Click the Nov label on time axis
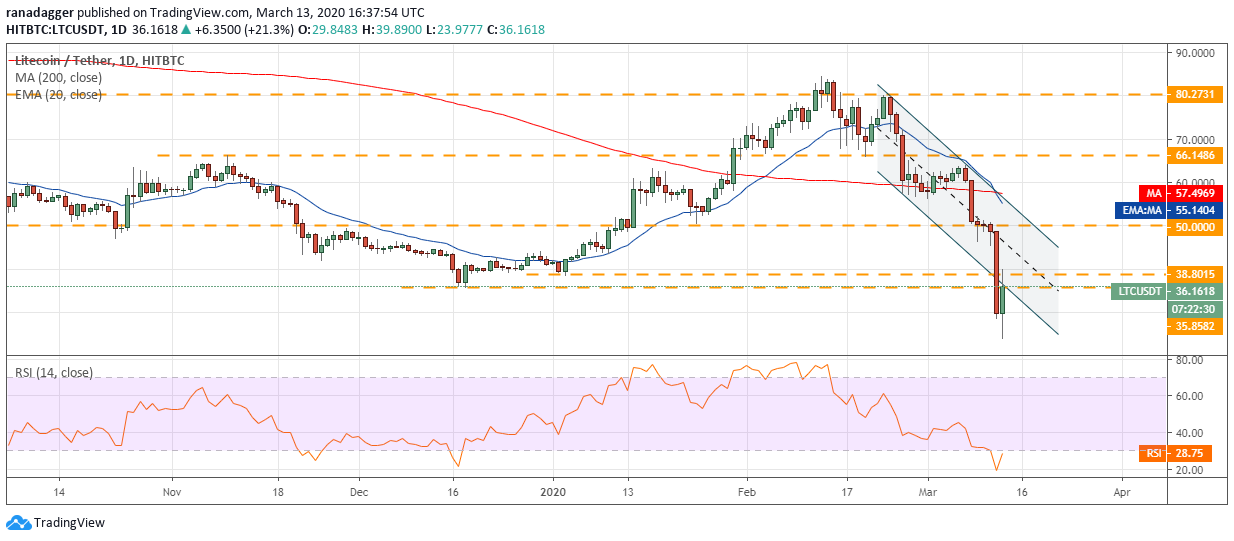1234x541 pixels. (x=172, y=492)
